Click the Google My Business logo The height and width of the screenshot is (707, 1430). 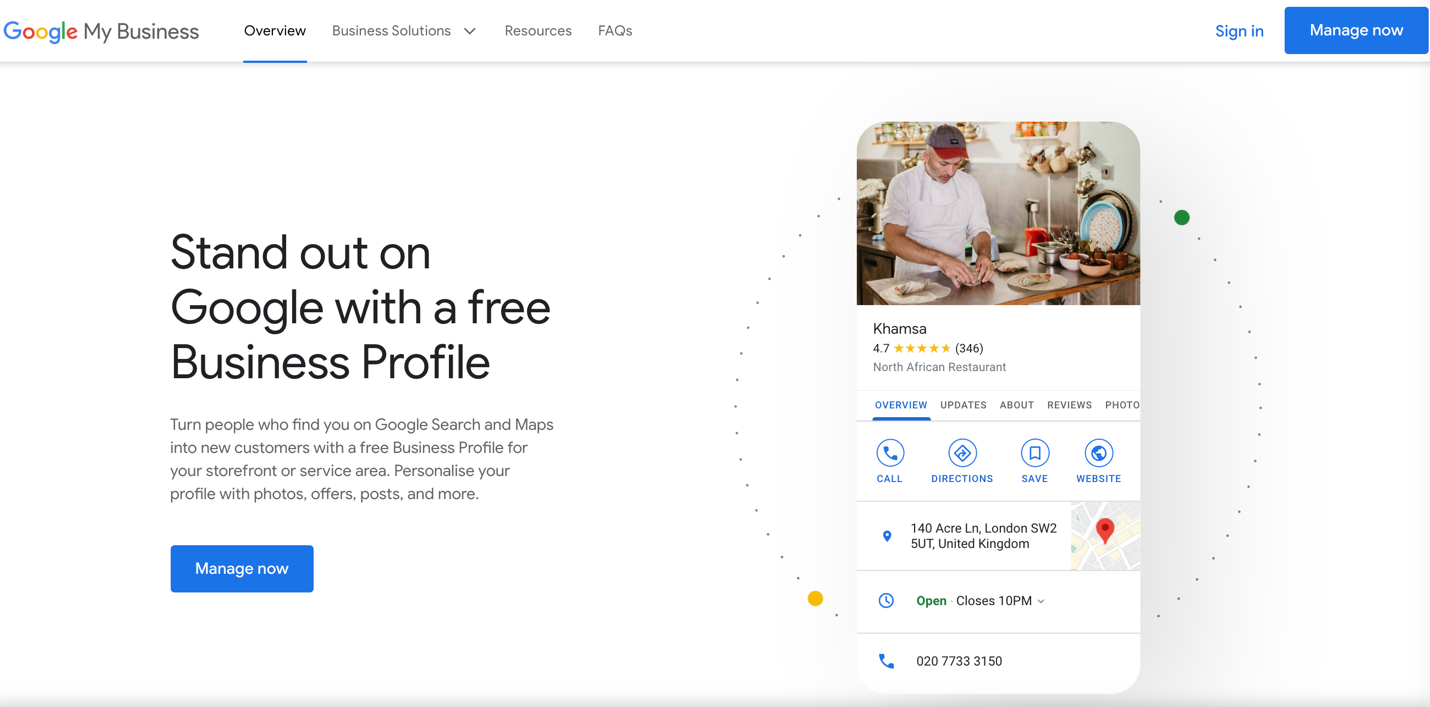(101, 31)
